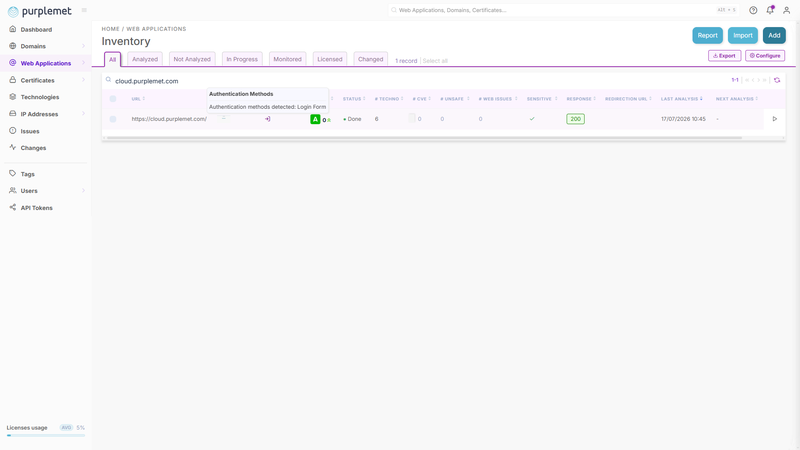Viewport: 800px width, 450px height.
Task: Click the Users people icon
Action: [x=13, y=190]
